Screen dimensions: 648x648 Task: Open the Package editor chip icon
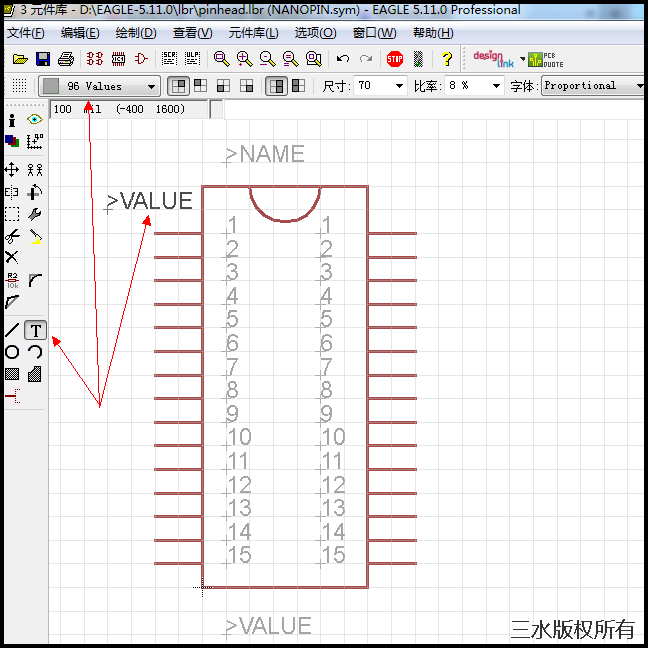click(x=118, y=59)
